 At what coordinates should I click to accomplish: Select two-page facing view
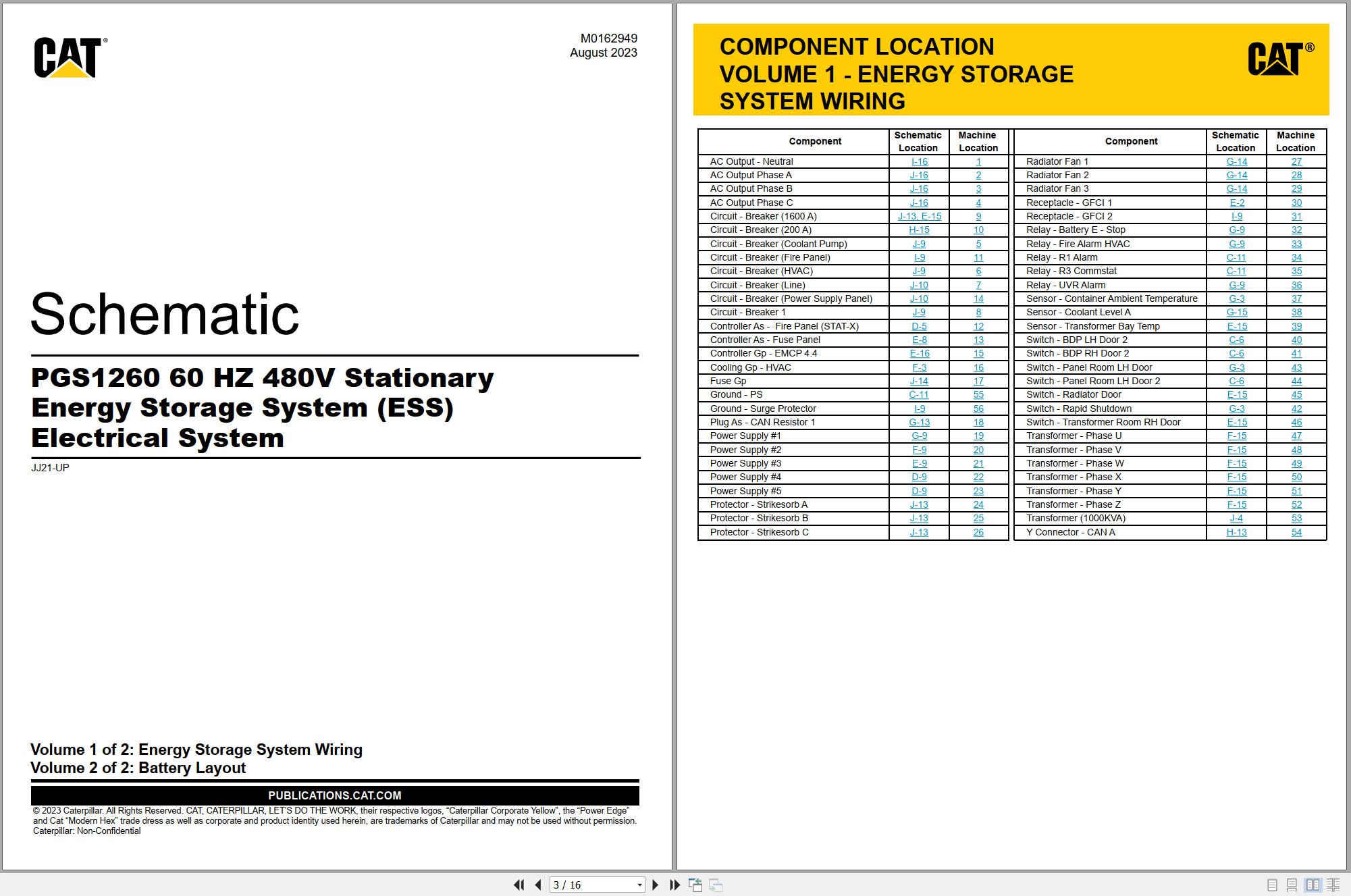[1313, 885]
